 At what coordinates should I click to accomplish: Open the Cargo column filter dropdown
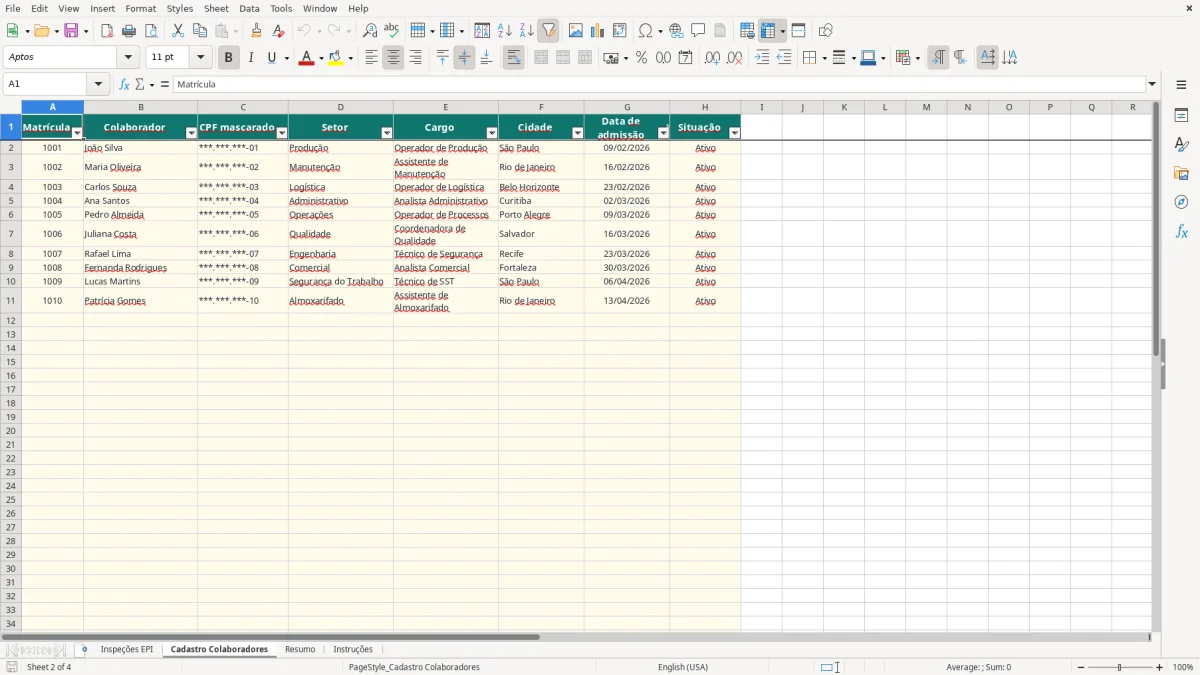(492, 133)
